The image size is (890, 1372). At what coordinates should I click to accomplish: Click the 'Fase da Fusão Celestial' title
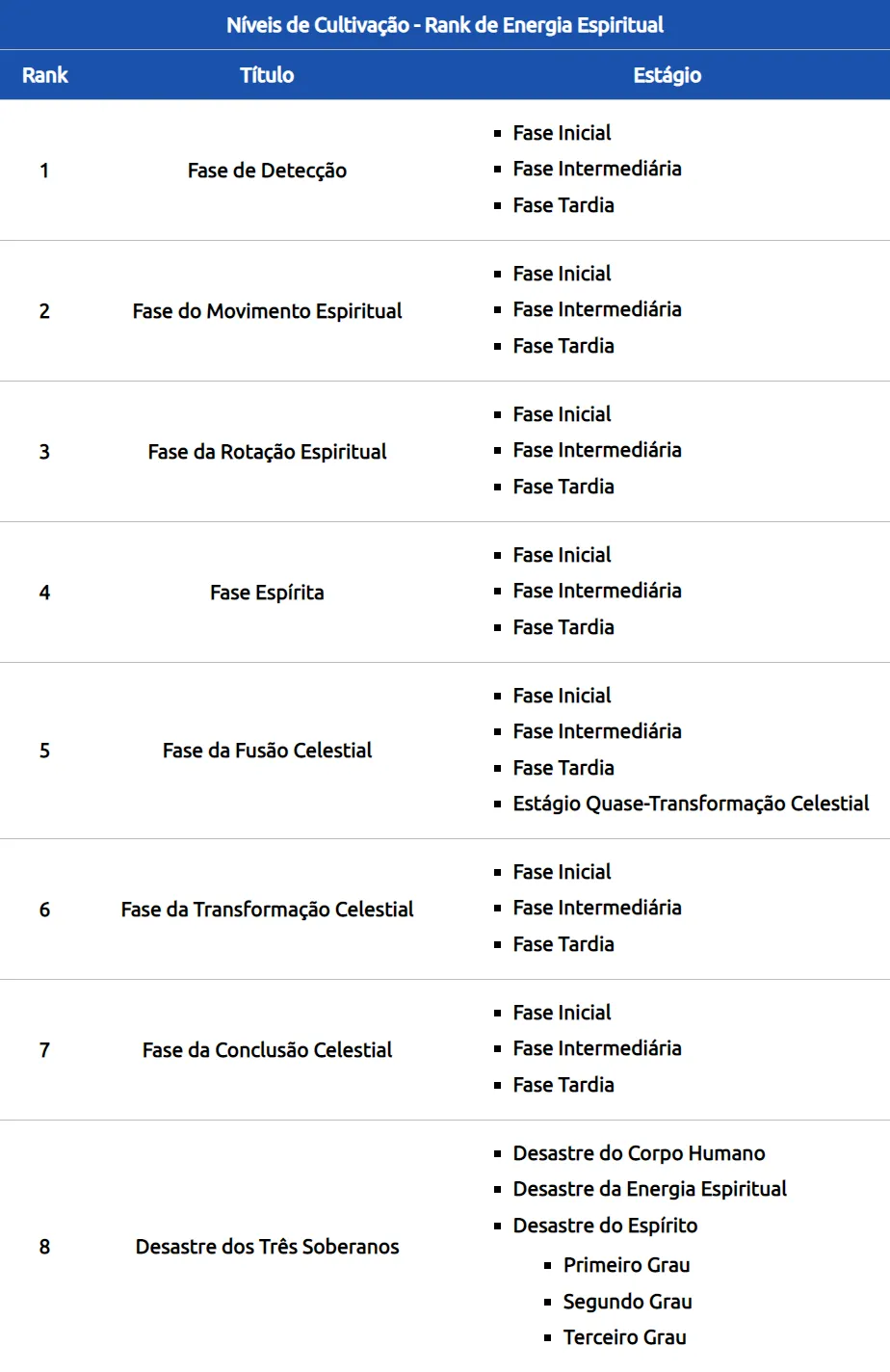pyautogui.click(x=267, y=751)
